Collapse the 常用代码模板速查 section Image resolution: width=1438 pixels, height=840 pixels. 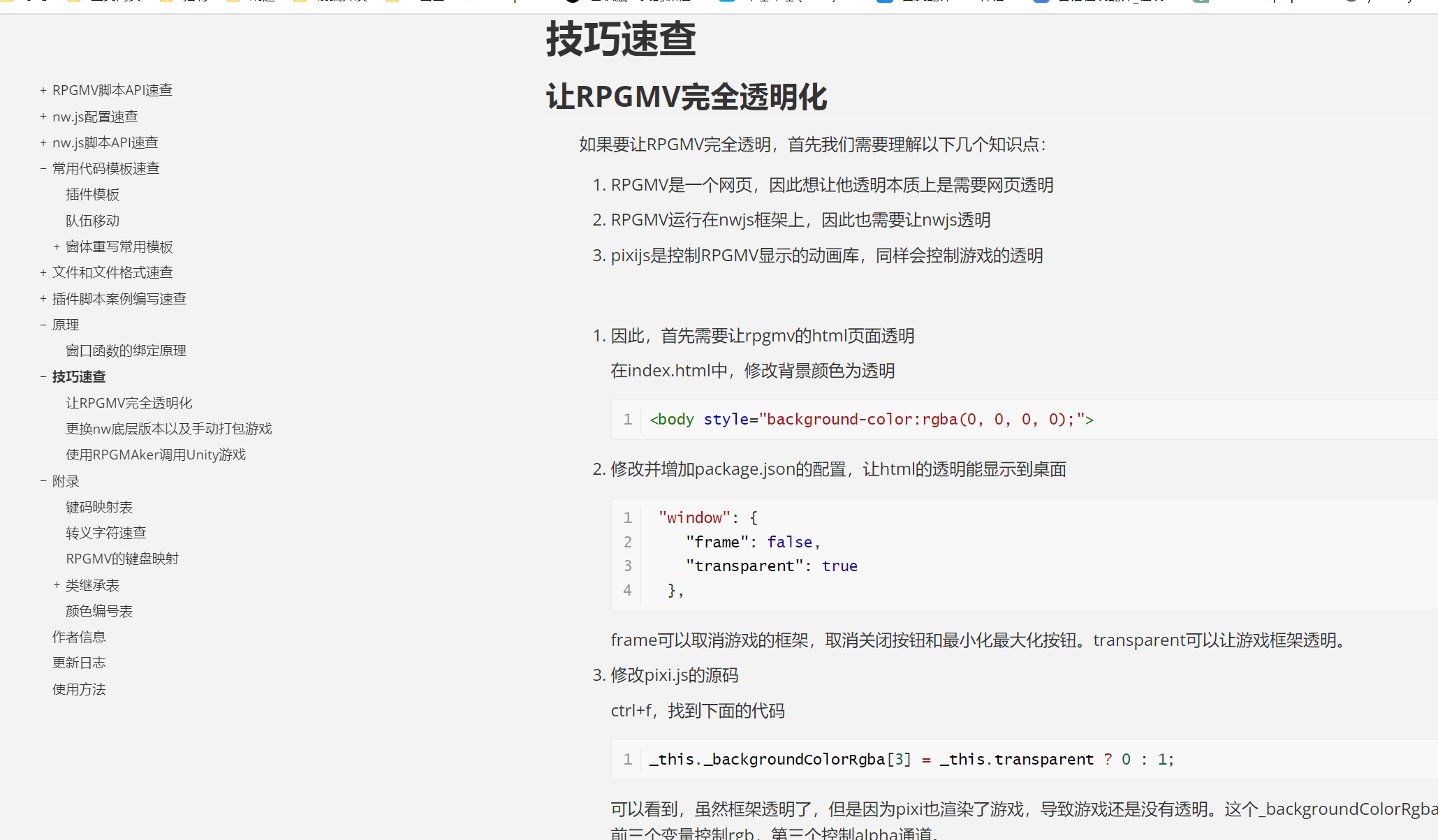[x=43, y=169]
